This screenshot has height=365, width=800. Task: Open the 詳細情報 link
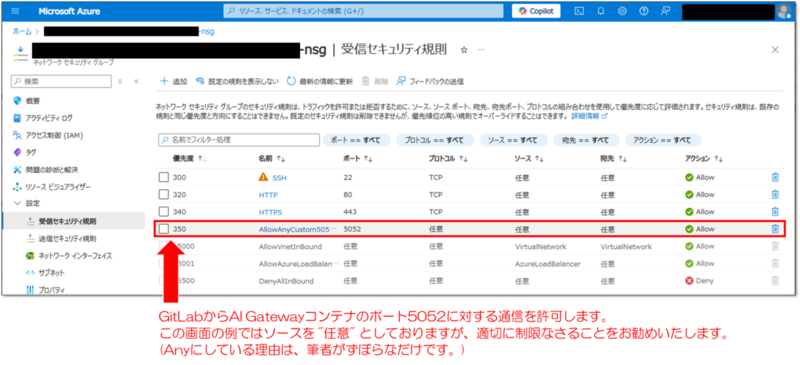tap(589, 116)
